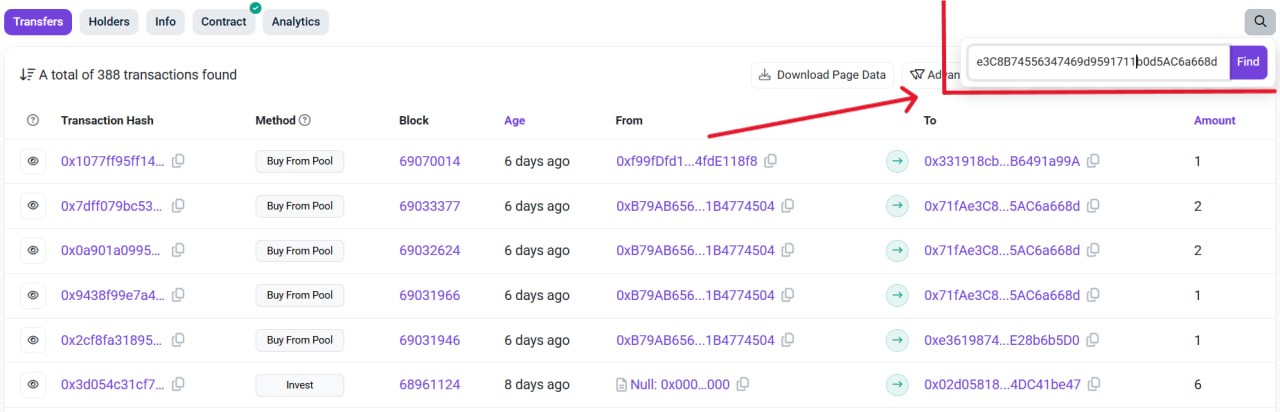Switch to the Transfers tab
This screenshot has width=1280, height=412.
click(38, 21)
